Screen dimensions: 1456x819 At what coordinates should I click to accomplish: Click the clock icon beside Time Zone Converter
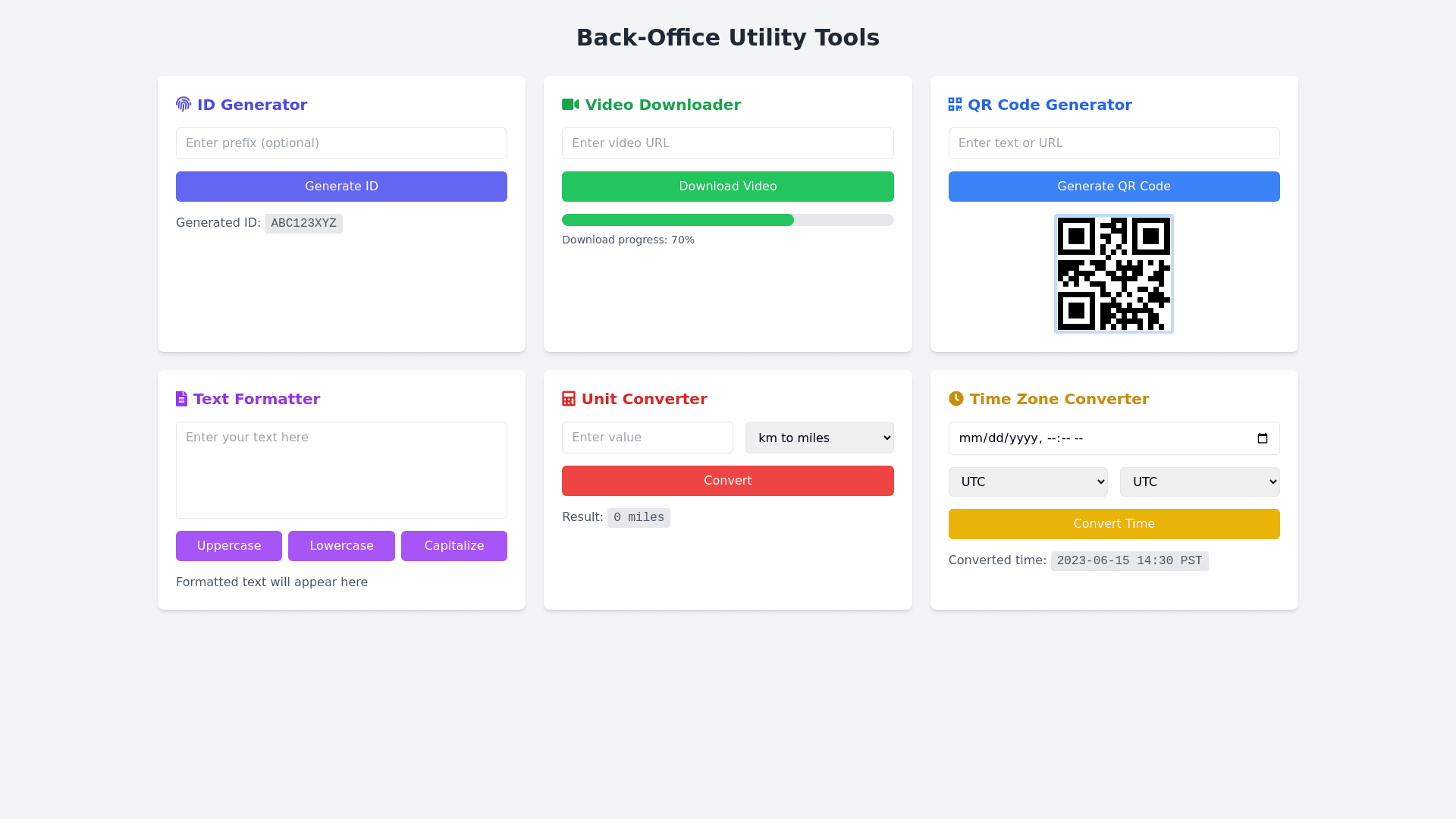coord(955,399)
